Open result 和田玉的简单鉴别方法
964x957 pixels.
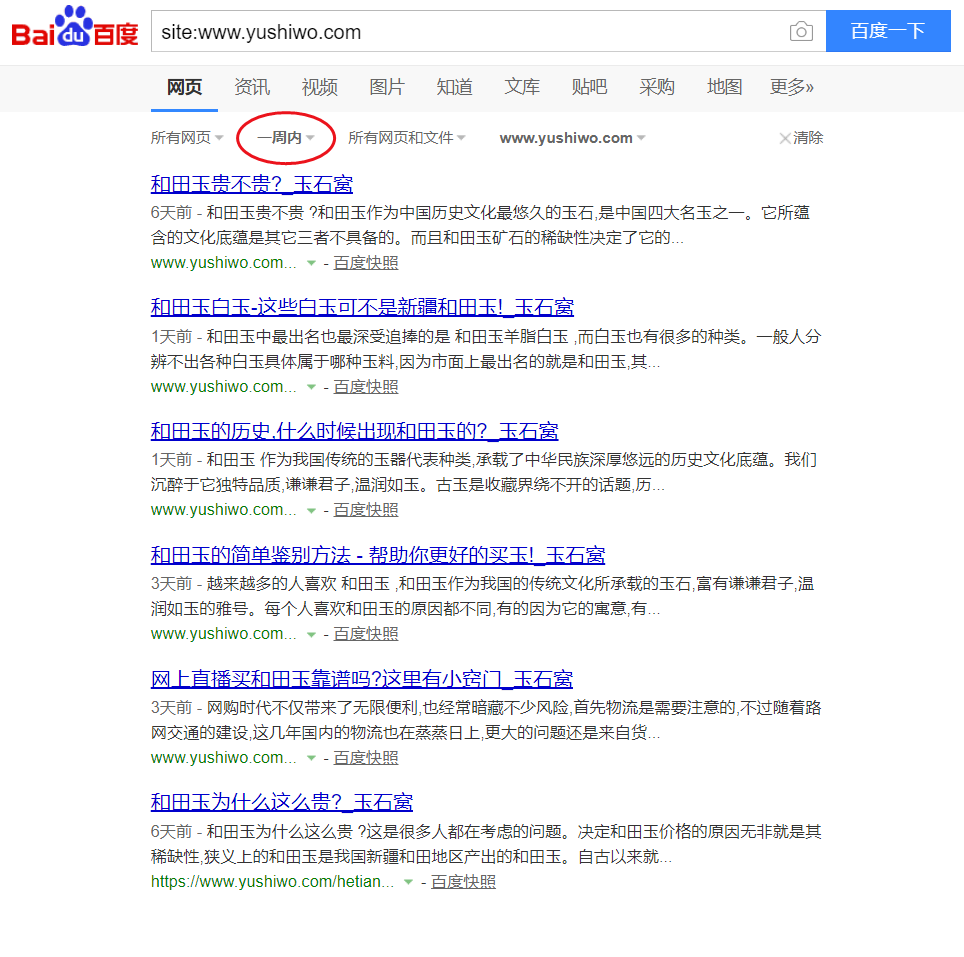(377, 555)
